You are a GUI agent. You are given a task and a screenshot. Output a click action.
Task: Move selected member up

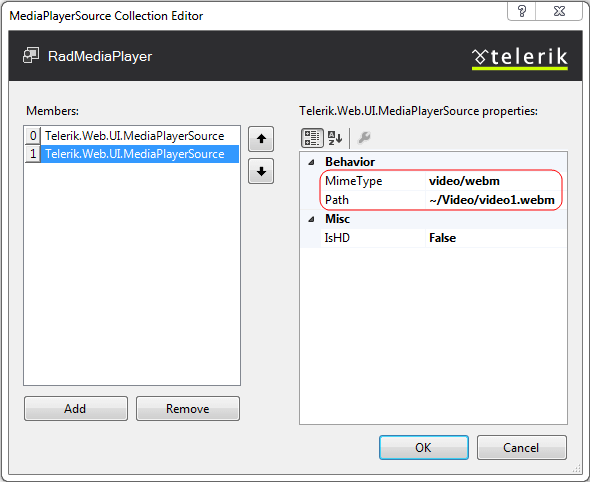point(261,139)
